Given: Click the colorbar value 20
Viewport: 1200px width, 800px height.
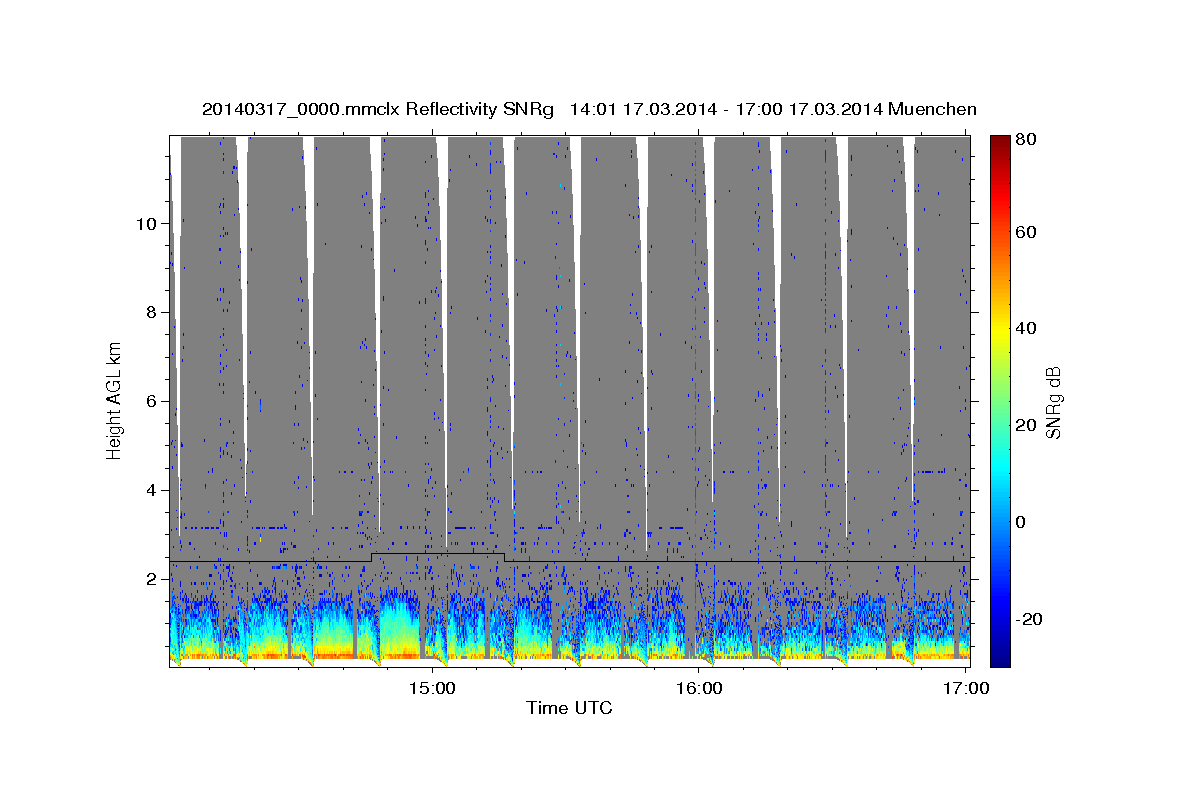Looking at the screenshot, I should click(1025, 425).
